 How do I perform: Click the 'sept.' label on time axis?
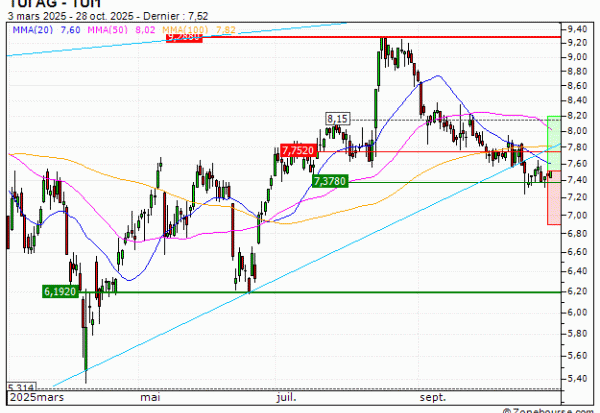click(432, 398)
